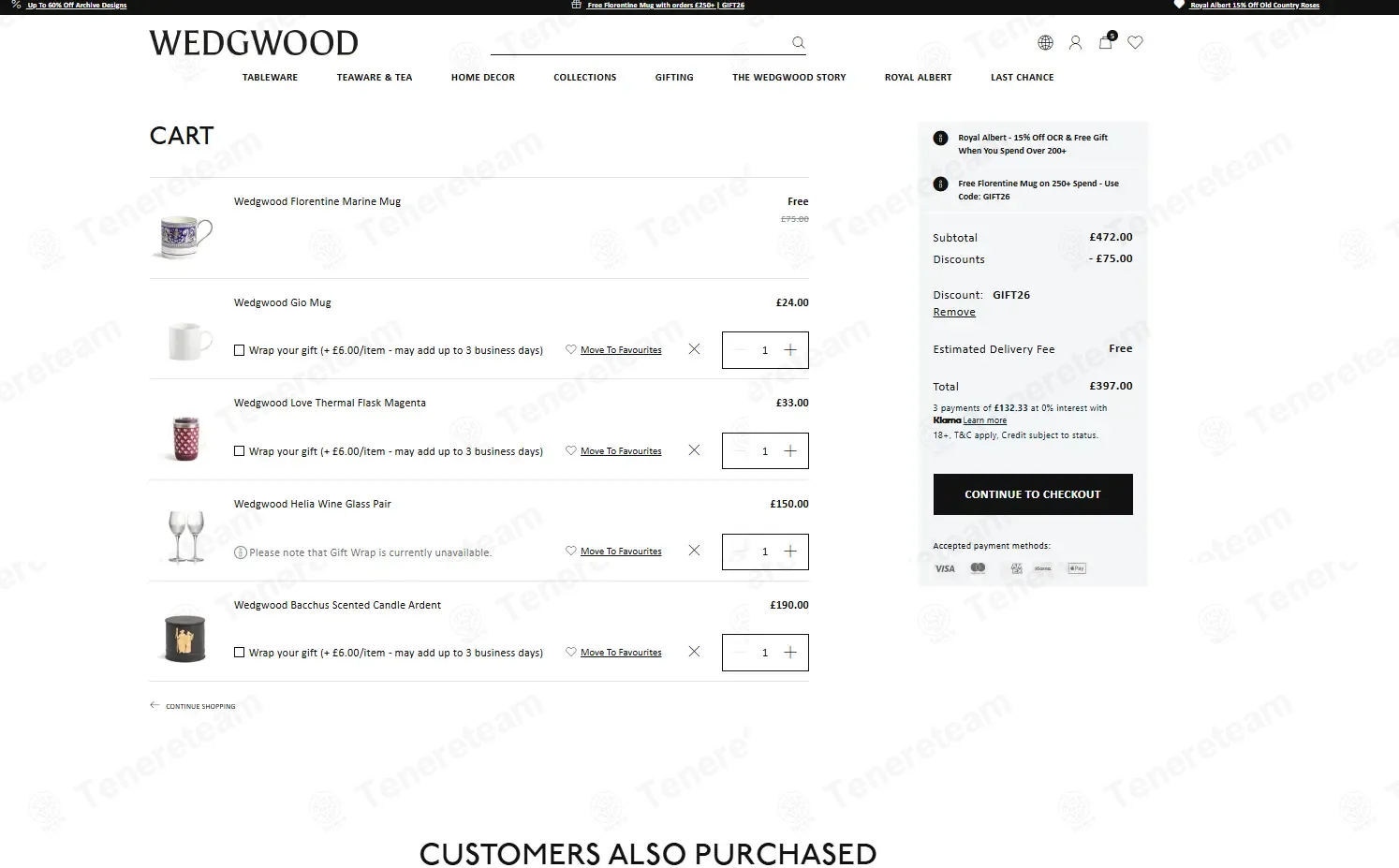
Task: Open the shopping bag icon
Action: click(x=1106, y=41)
